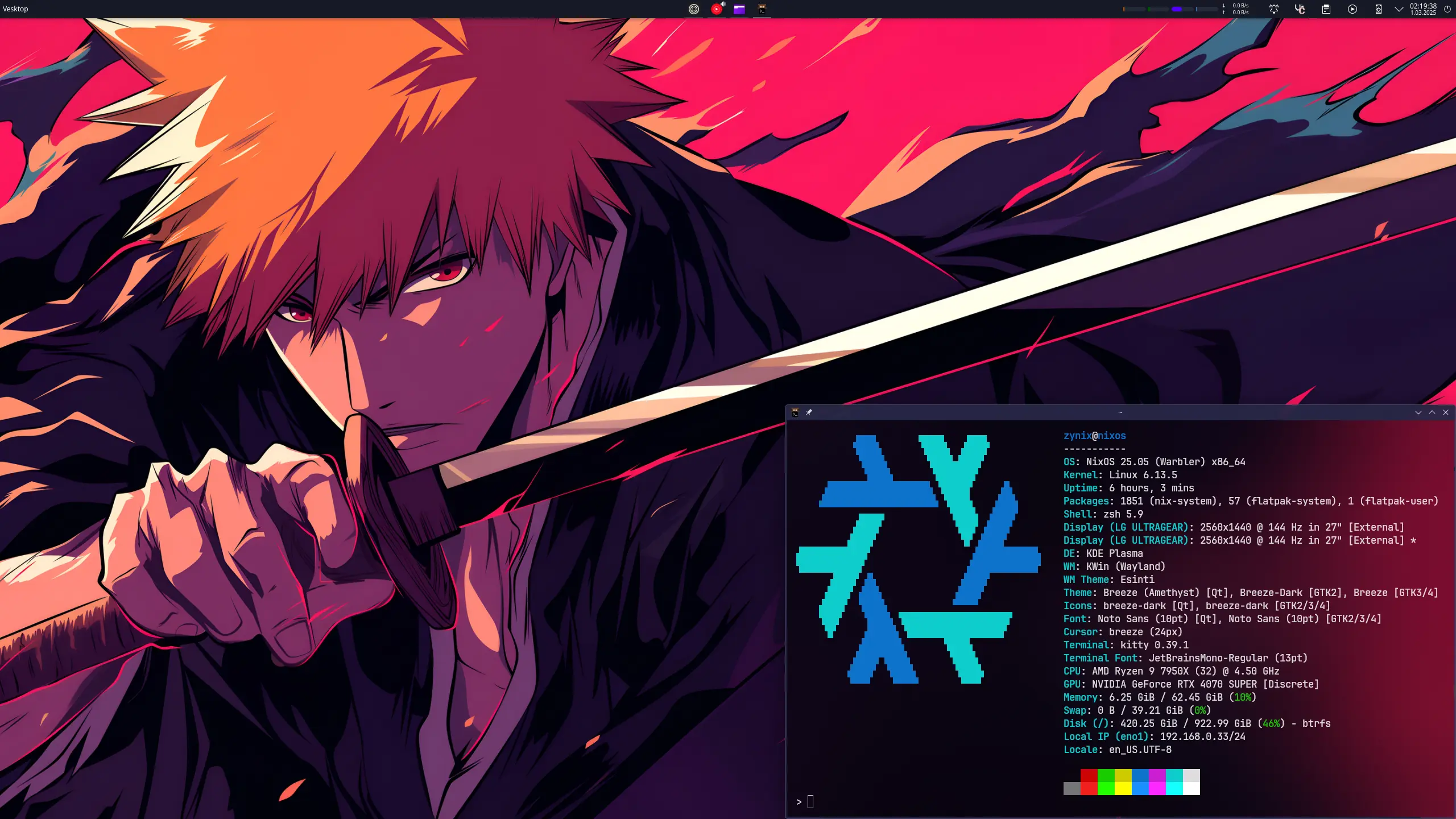
Task: Maximize the kitty terminal window
Action: click(1432, 412)
